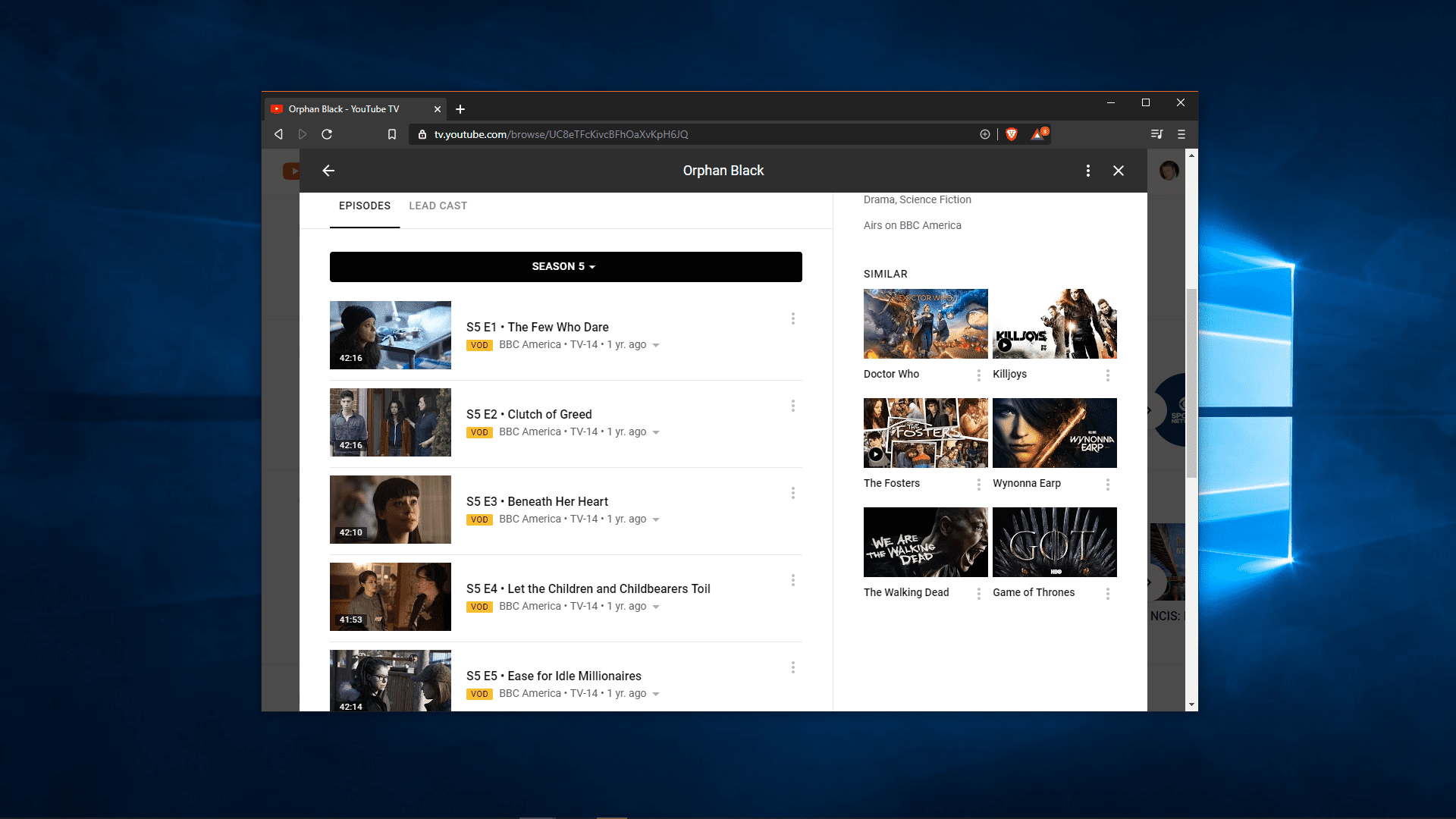Open the Wynonna Earp similar show poster
This screenshot has height=819, width=1456.
[x=1055, y=433]
